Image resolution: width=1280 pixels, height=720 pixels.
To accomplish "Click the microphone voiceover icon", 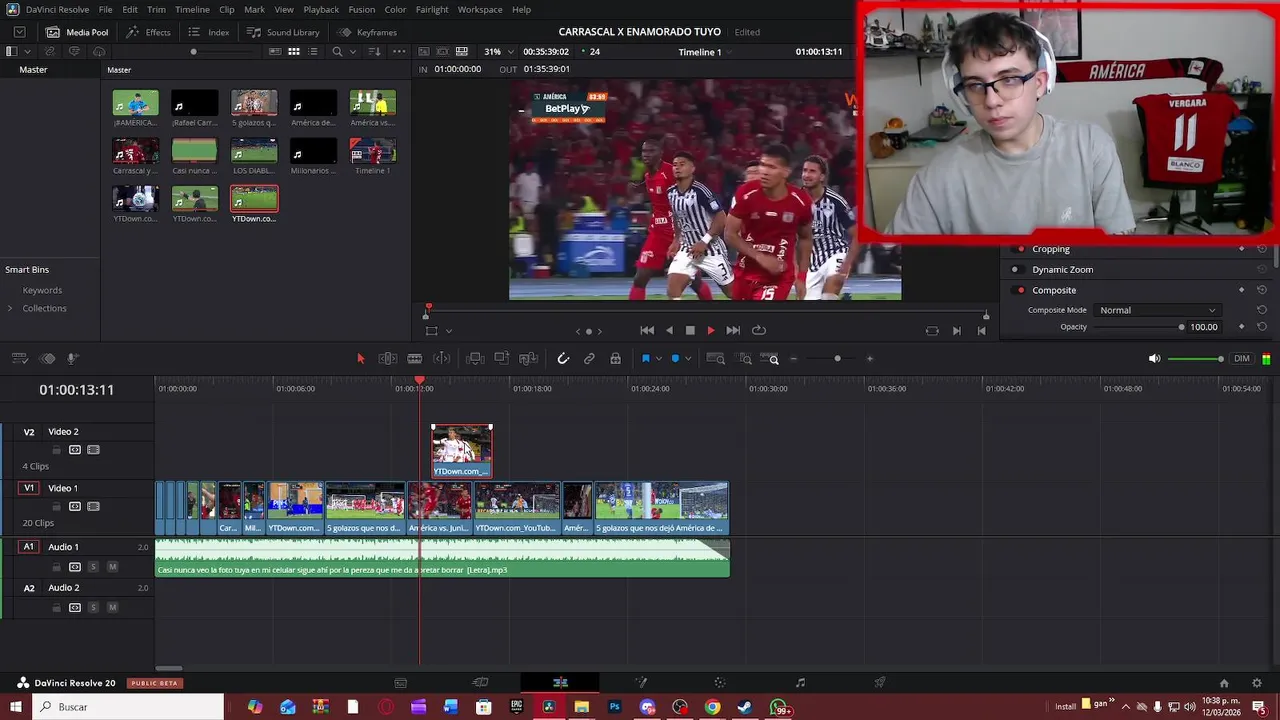I will pyautogui.click(x=73, y=359).
